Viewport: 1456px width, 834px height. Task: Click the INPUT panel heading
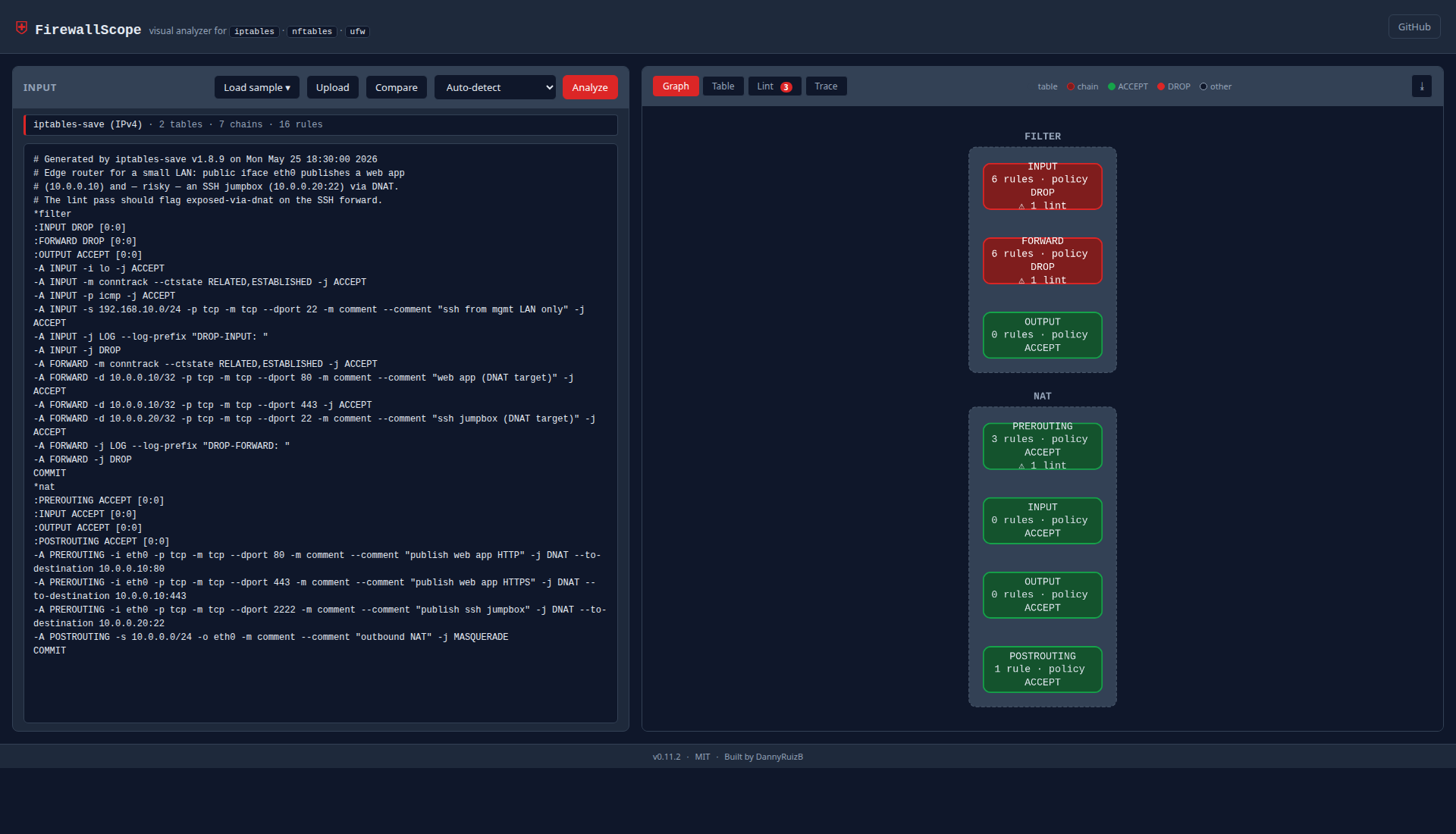click(40, 88)
